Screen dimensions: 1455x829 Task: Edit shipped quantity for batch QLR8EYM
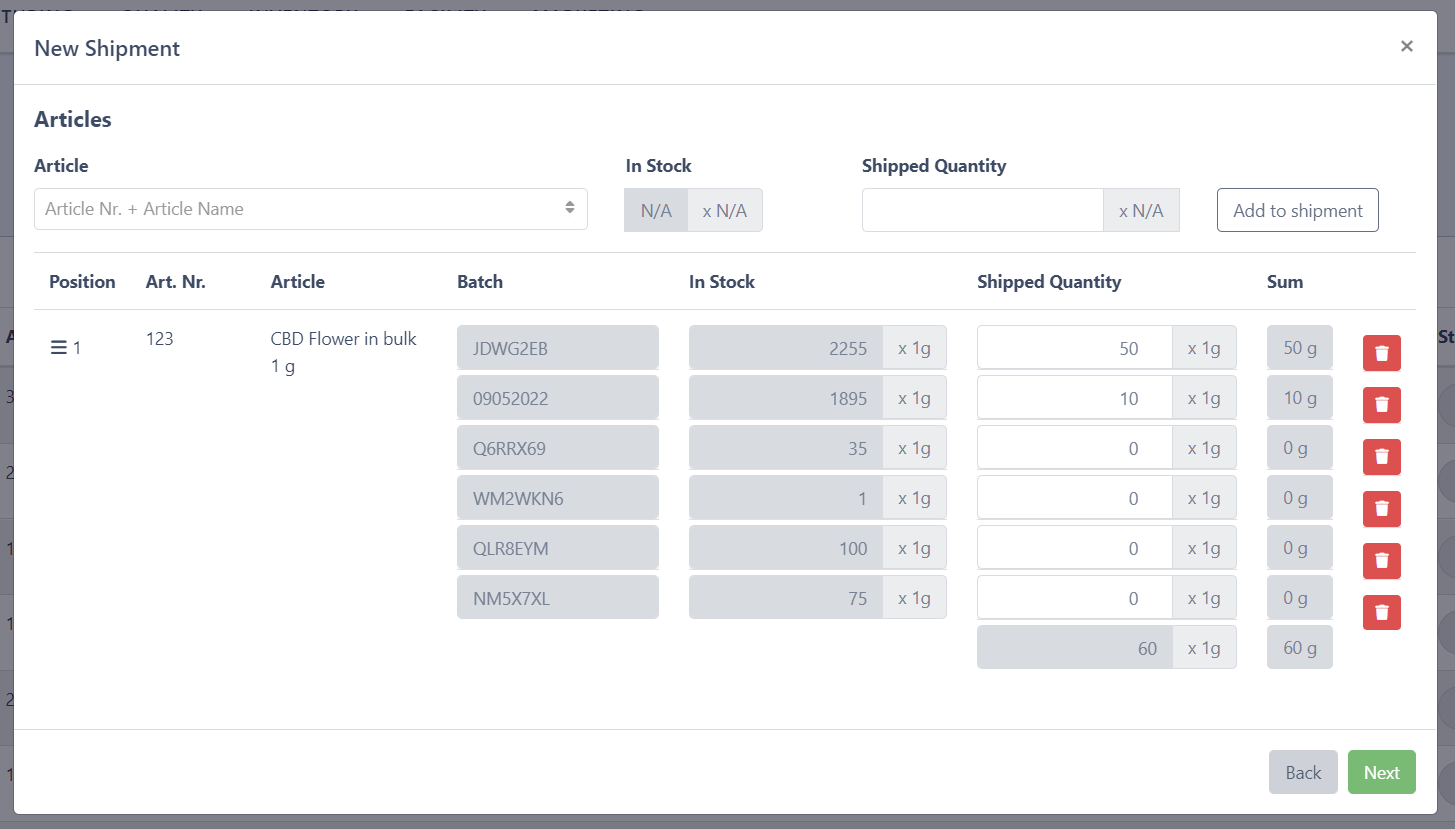1074,548
